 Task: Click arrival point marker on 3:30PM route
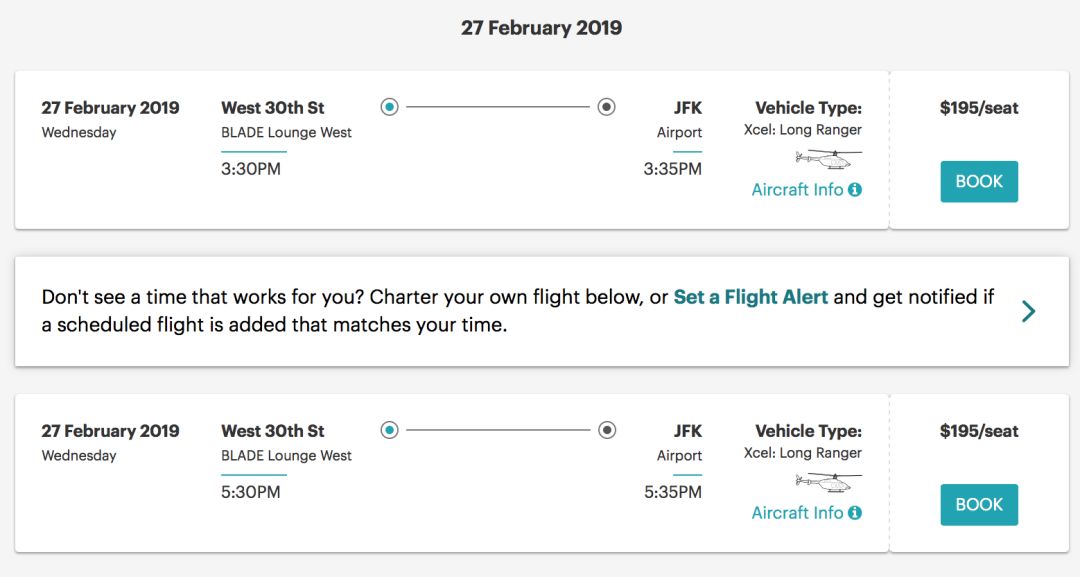(x=606, y=107)
